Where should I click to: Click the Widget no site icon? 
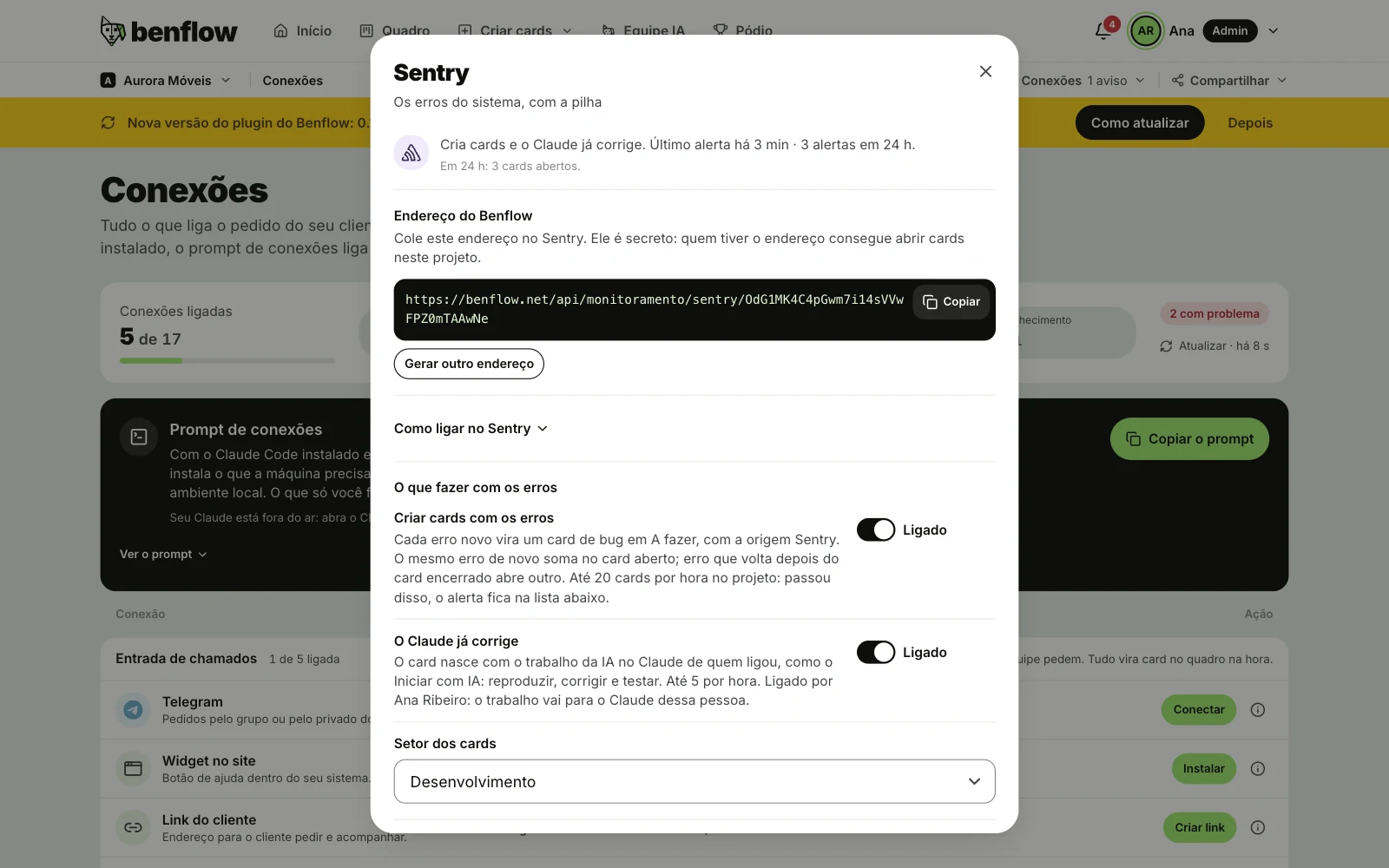pos(133,768)
